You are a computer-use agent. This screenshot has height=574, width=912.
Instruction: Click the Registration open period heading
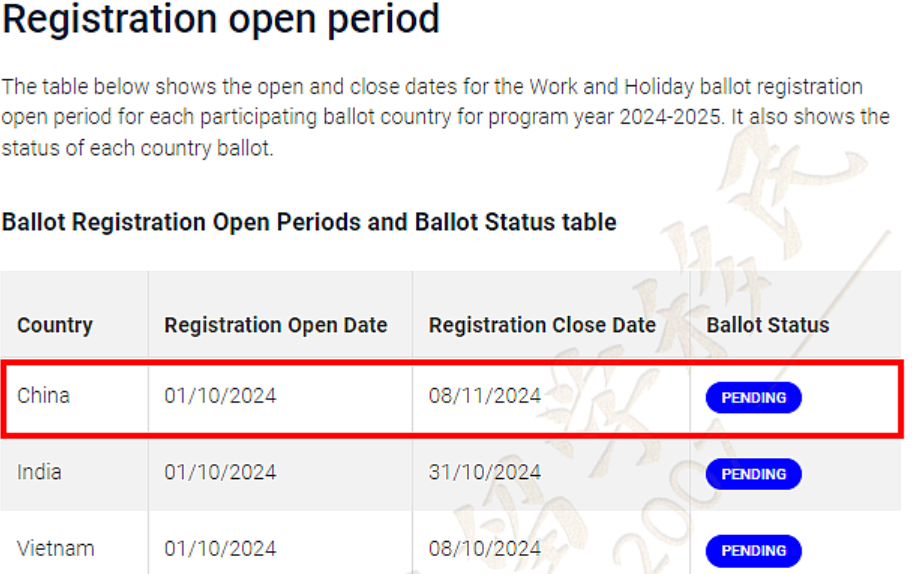(220, 19)
